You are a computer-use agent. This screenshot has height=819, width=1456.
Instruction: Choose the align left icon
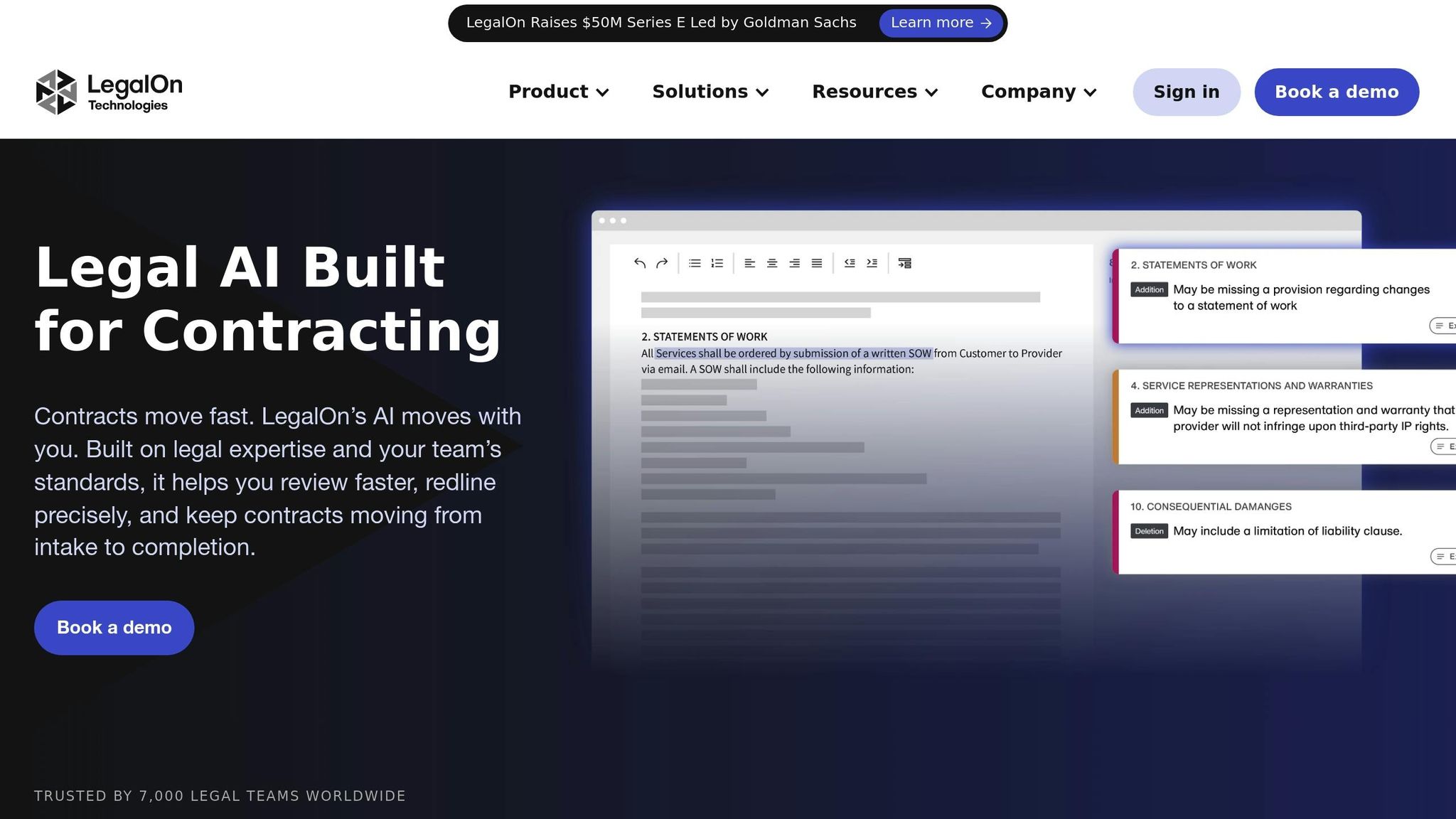pos(749,263)
